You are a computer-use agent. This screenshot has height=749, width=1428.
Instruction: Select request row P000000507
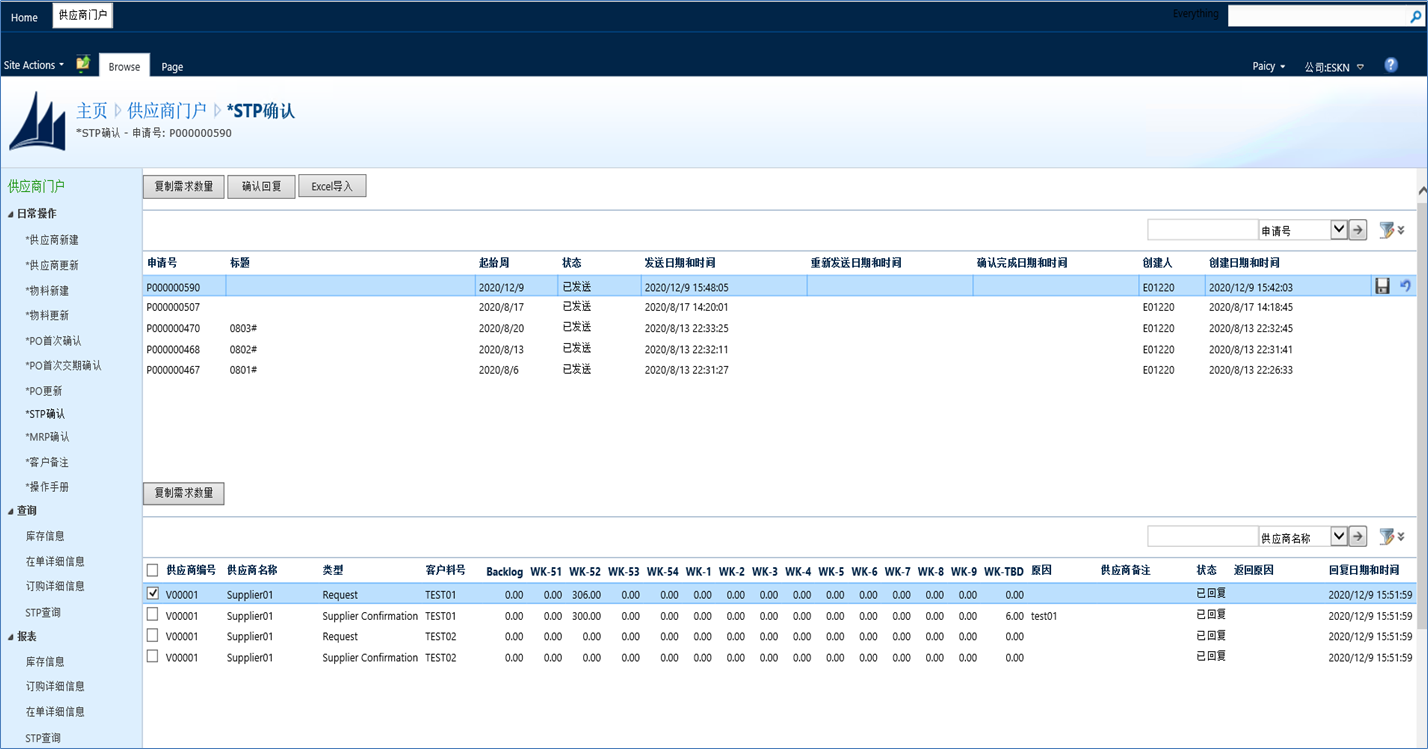[x=779, y=307]
